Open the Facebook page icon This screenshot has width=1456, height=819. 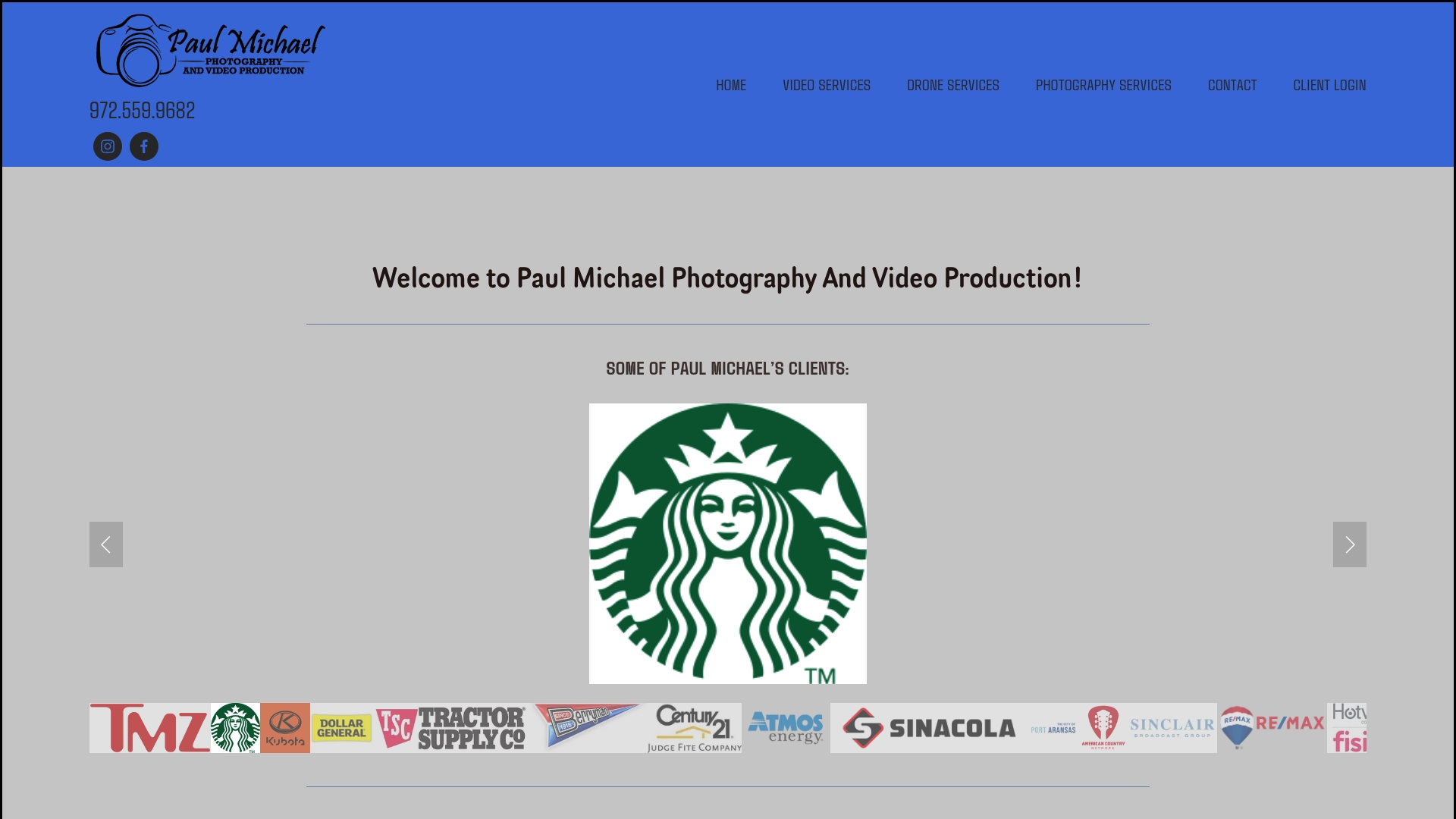pyautogui.click(x=144, y=146)
